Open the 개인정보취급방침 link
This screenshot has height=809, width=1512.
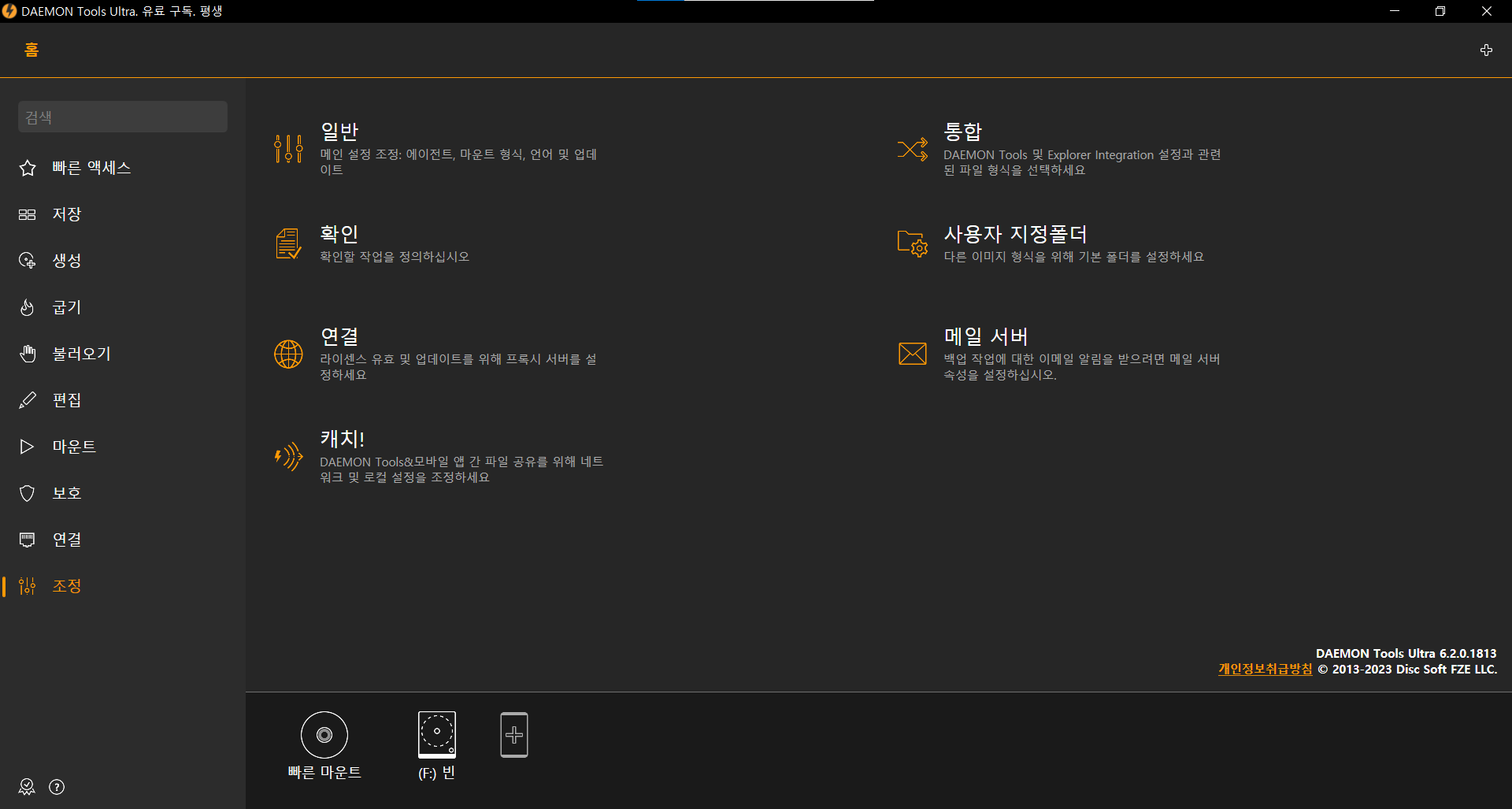(x=1266, y=669)
